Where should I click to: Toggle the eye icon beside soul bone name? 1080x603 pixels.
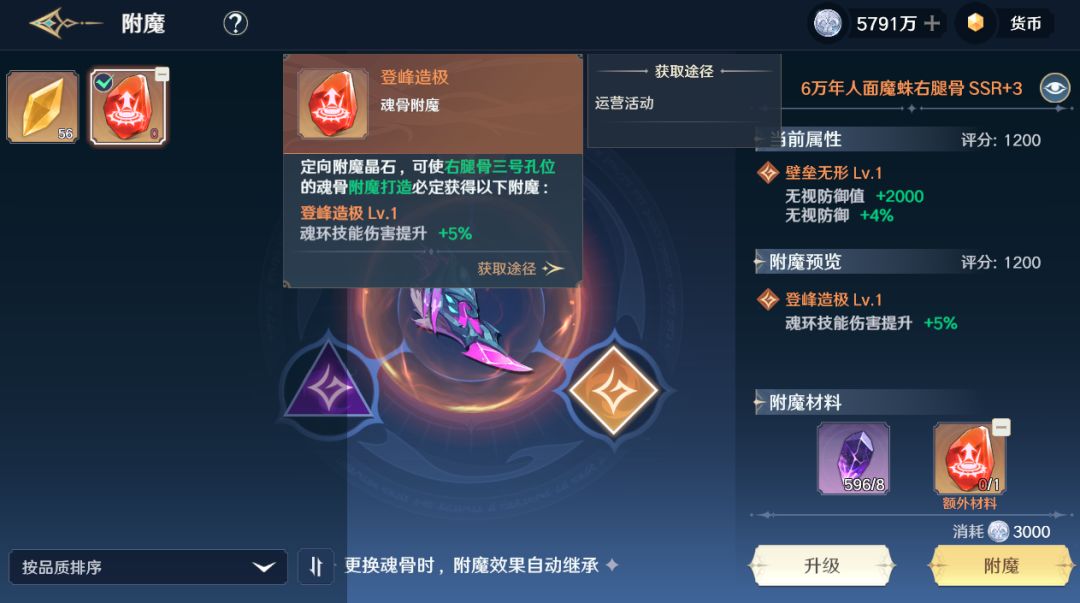[1055, 88]
